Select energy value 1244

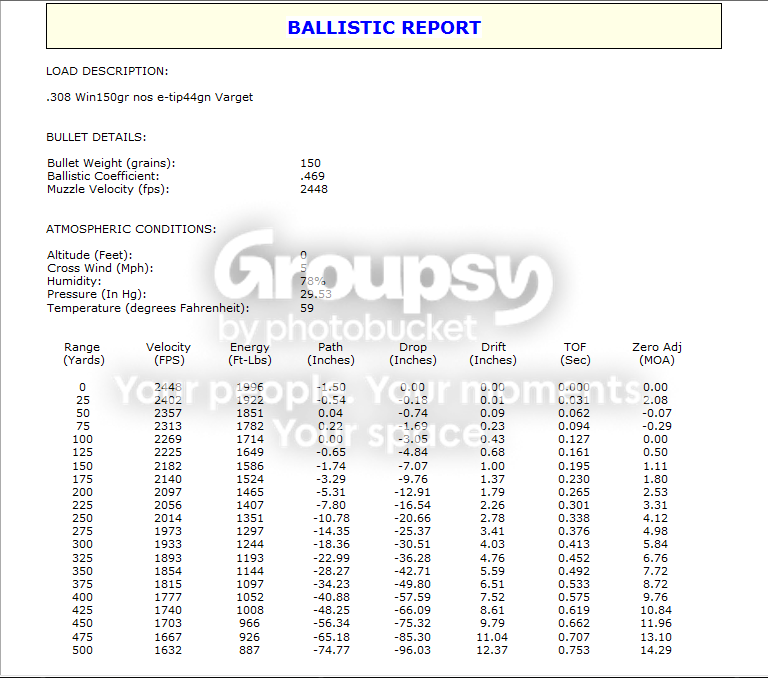click(x=250, y=544)
